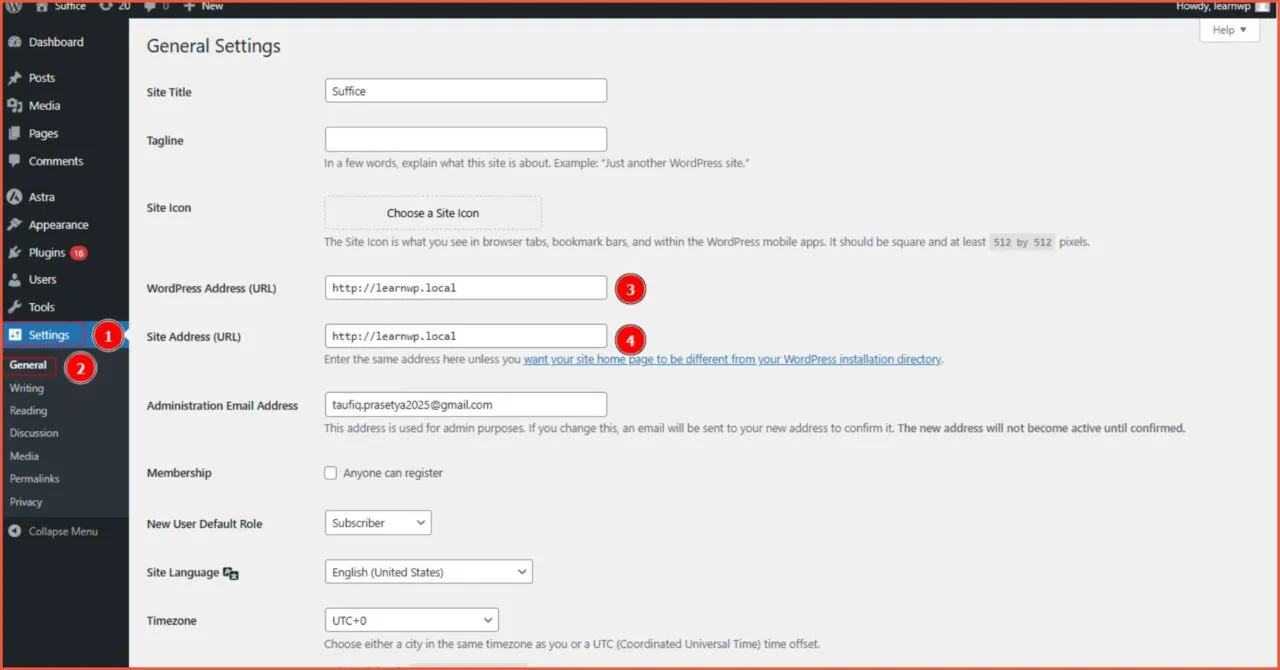Open the updates icon showing 20 updates
The height and width of the screenshot is (670, 1280).
tap(104, 7)
